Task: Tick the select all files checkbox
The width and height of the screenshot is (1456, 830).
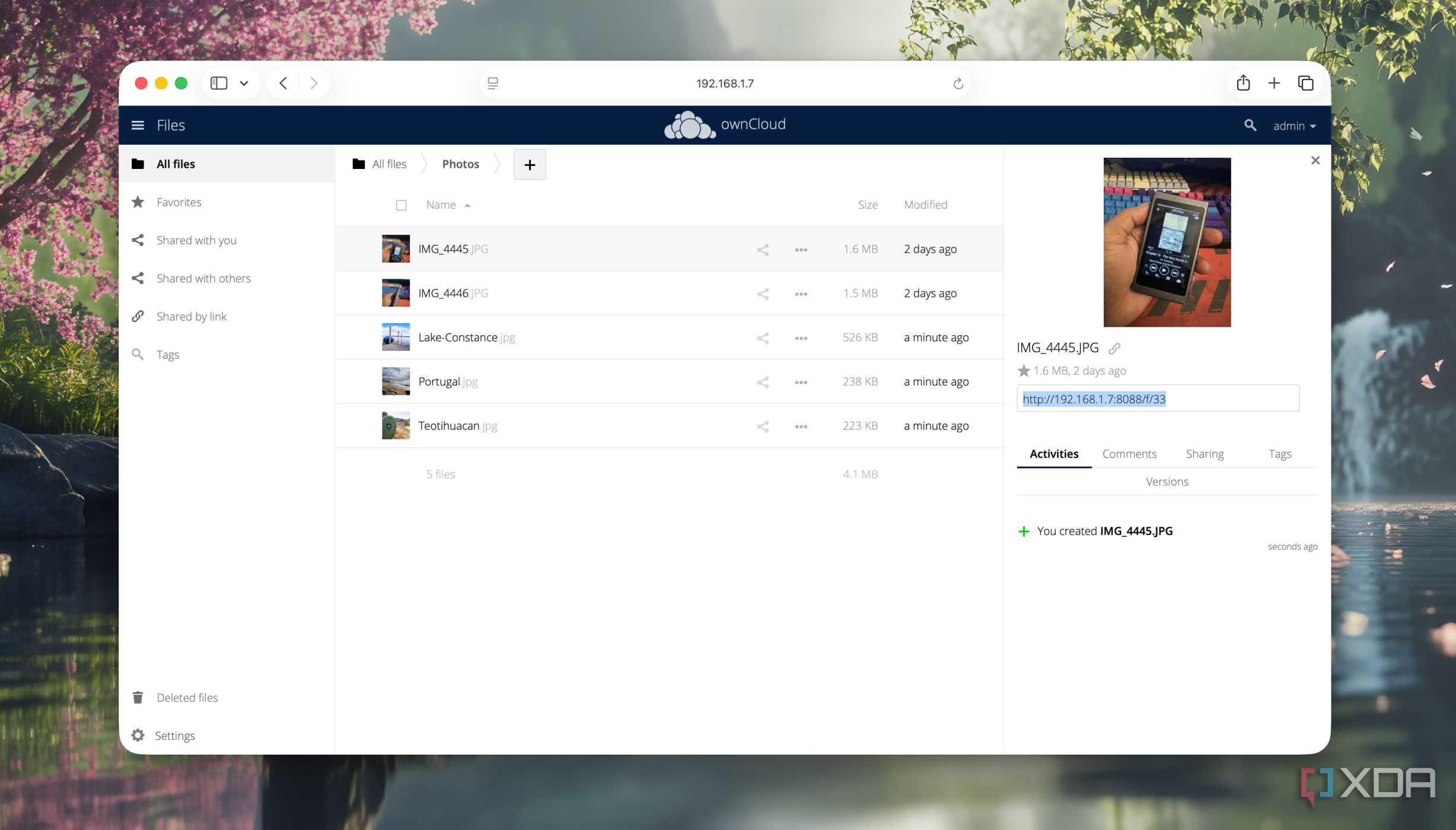Action: 401,205
